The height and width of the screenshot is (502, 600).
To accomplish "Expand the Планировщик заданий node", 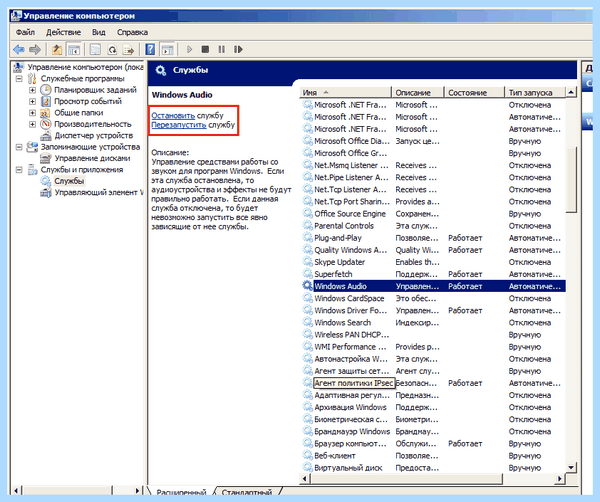I will tap(33, 90).
